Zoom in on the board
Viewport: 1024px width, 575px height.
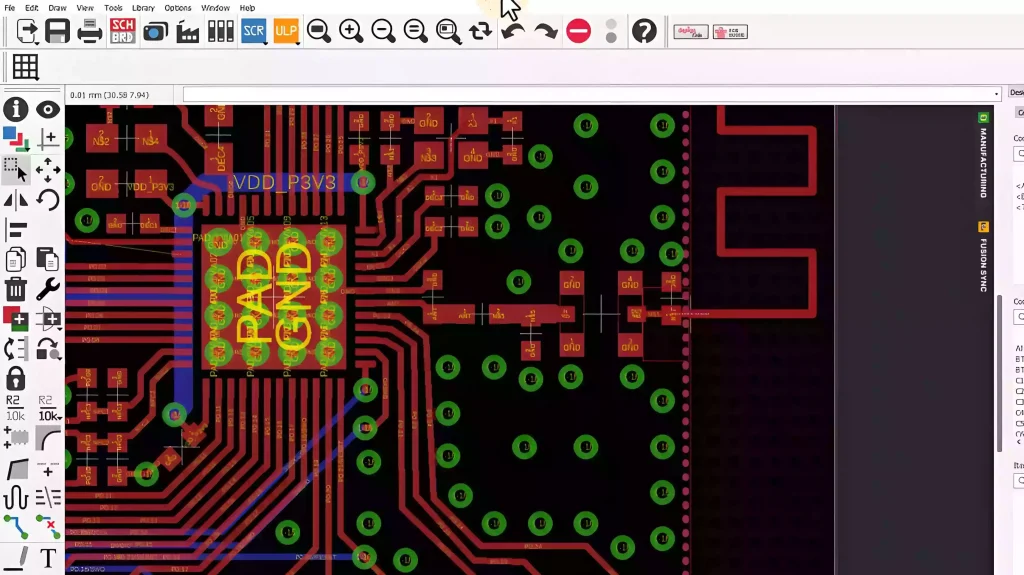(x=351, y=31)
